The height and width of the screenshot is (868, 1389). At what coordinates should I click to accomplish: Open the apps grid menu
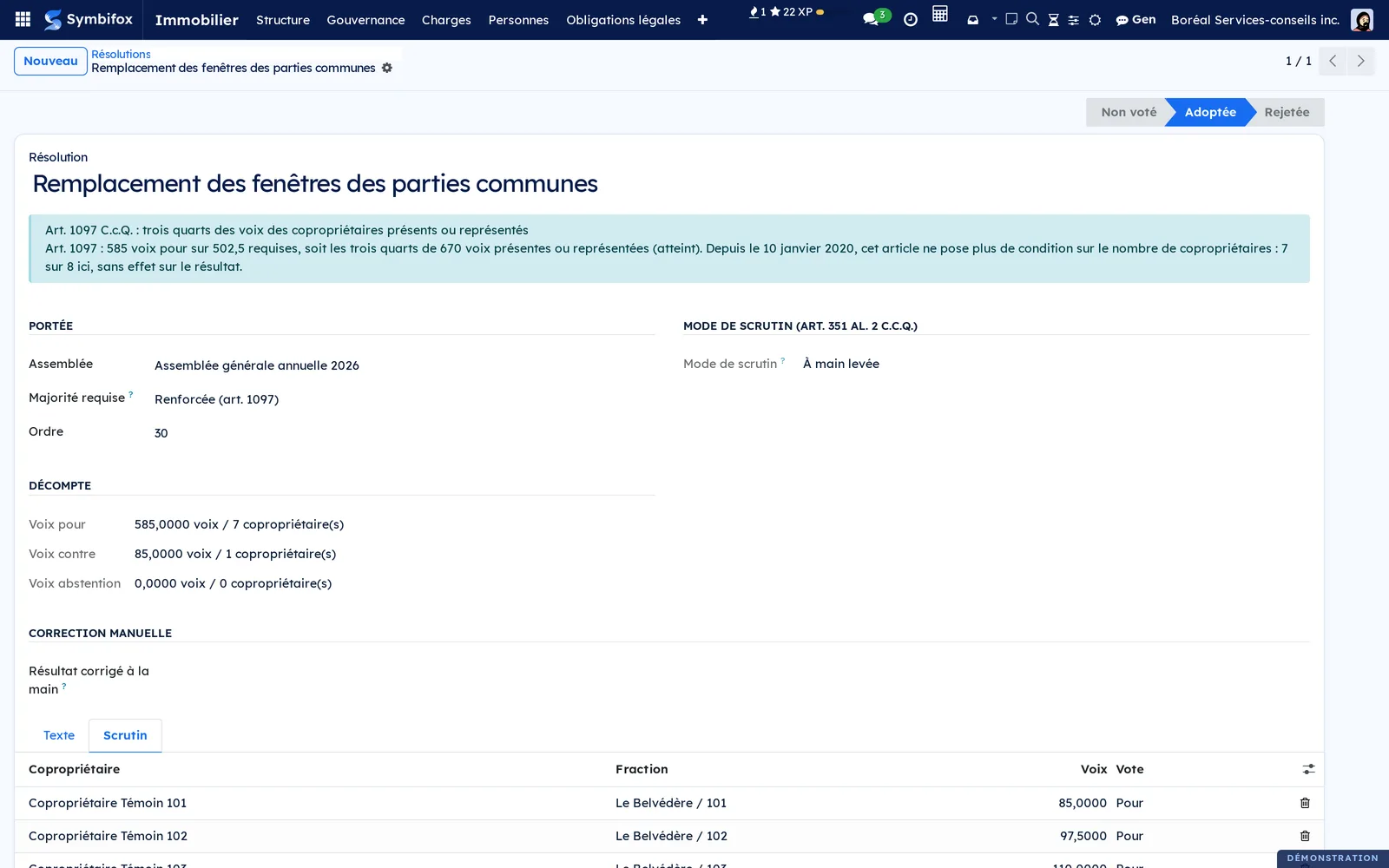pyautogui.click(x=23, y=19)
